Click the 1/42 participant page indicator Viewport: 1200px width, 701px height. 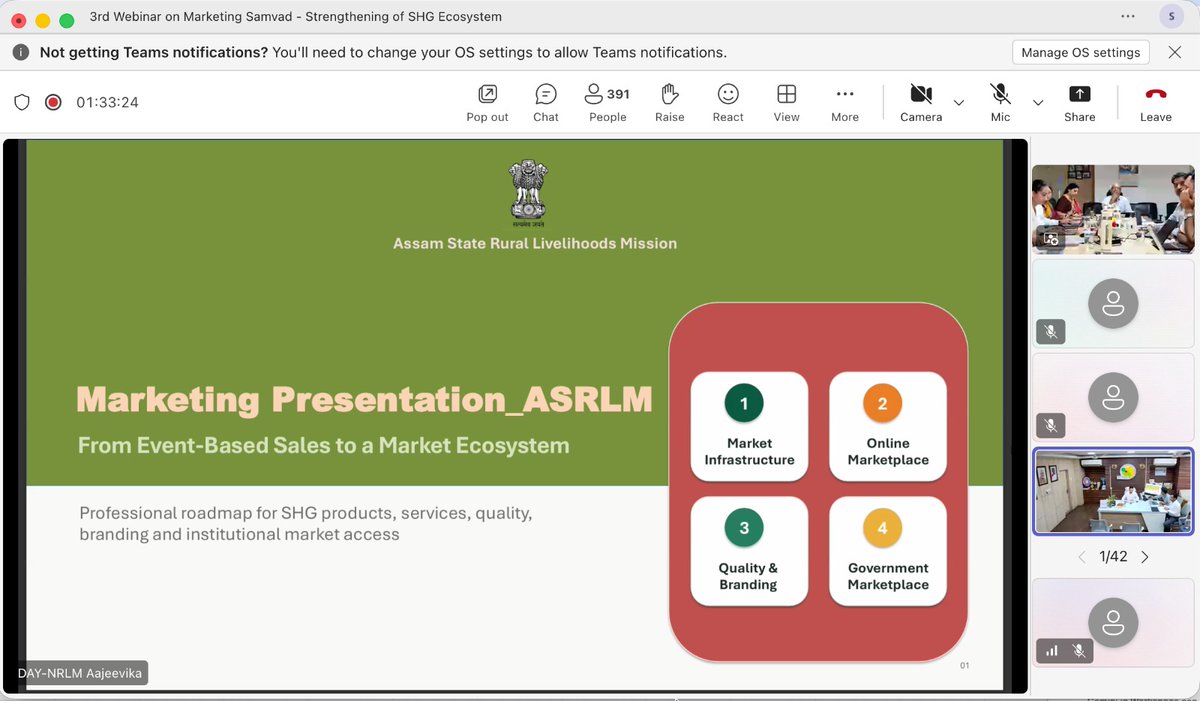click(1113, 557)
